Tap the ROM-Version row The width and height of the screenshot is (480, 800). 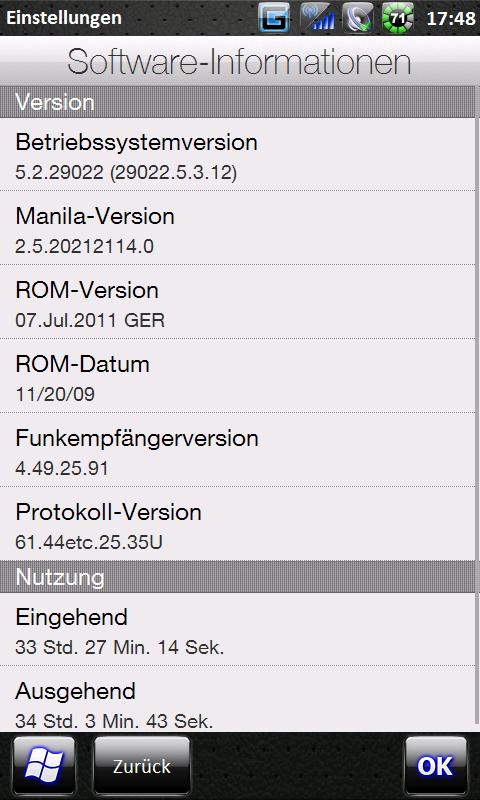tap(238, 302)
